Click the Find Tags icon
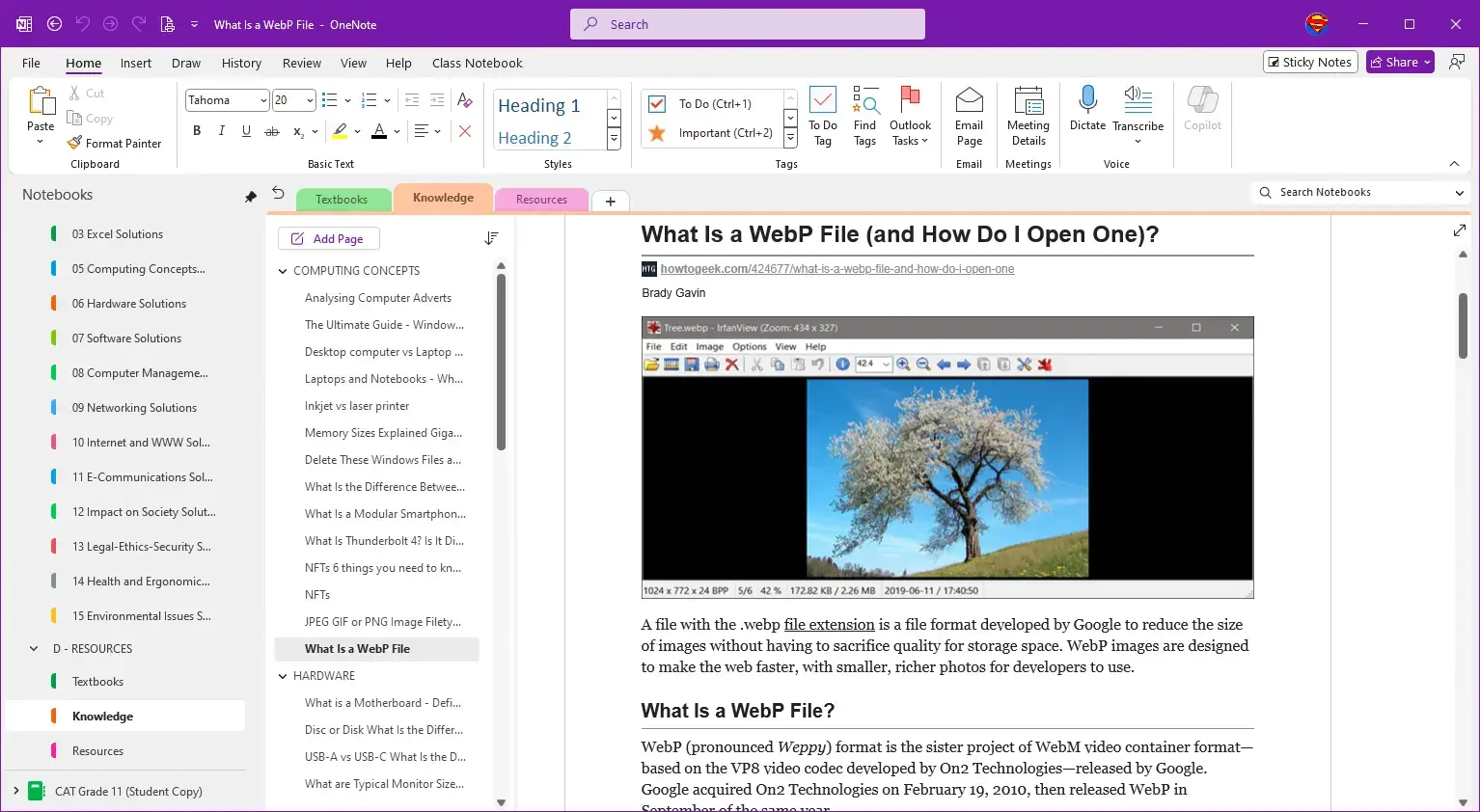This screenshot has height=812, width=1480. coord(864,116)
